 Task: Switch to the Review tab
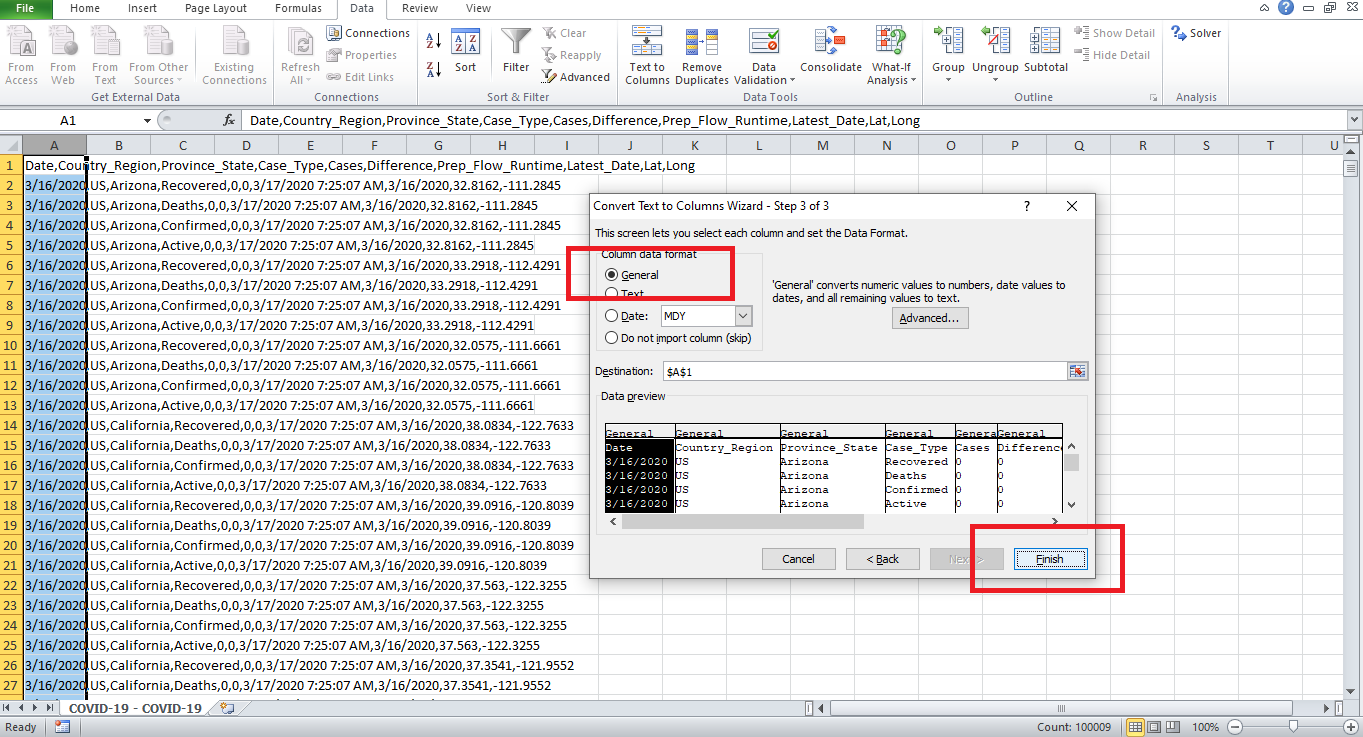point(419,8)
